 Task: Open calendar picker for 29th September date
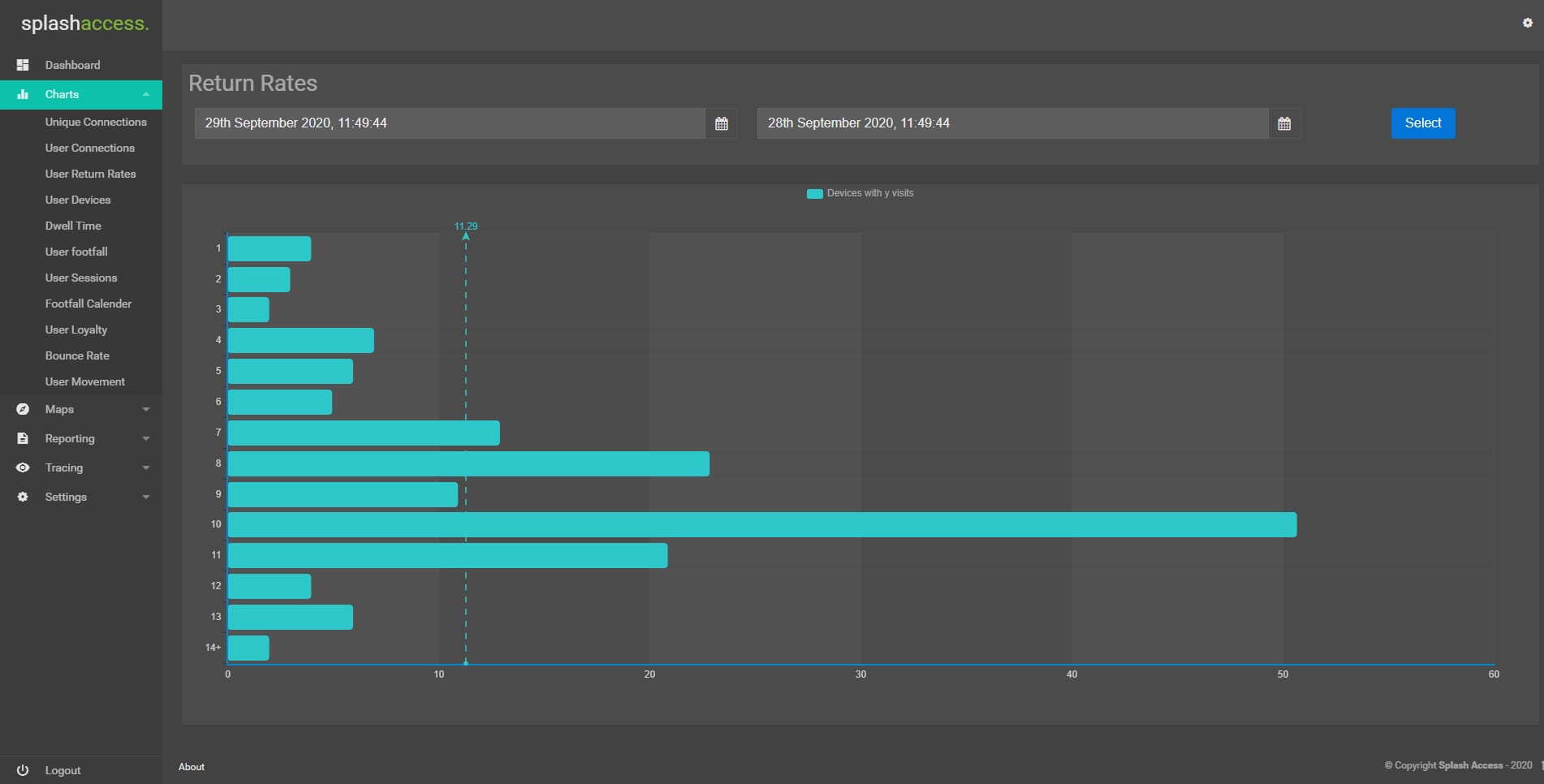(722, 123)
